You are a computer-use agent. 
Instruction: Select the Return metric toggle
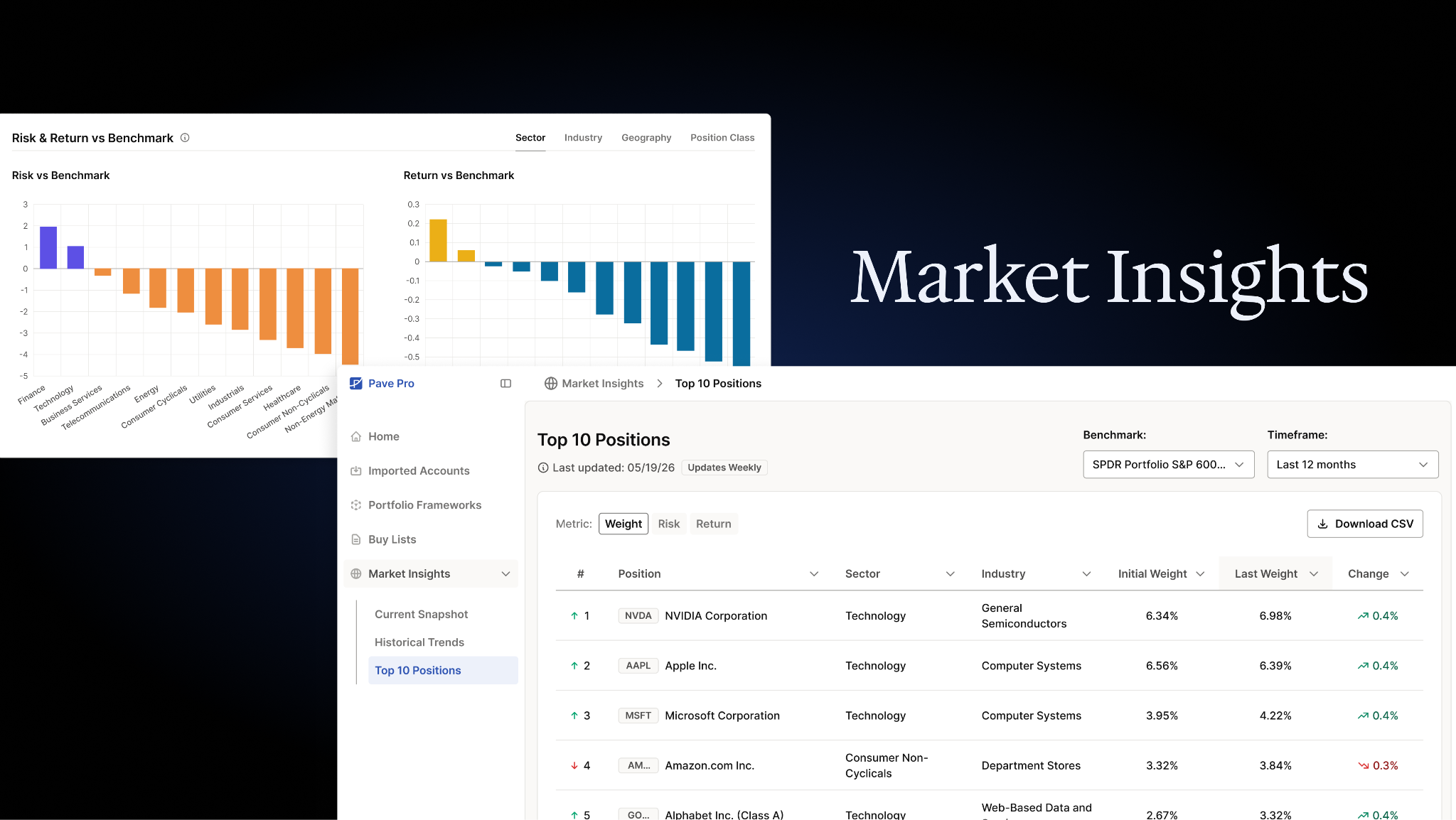[x=713, y=524]
